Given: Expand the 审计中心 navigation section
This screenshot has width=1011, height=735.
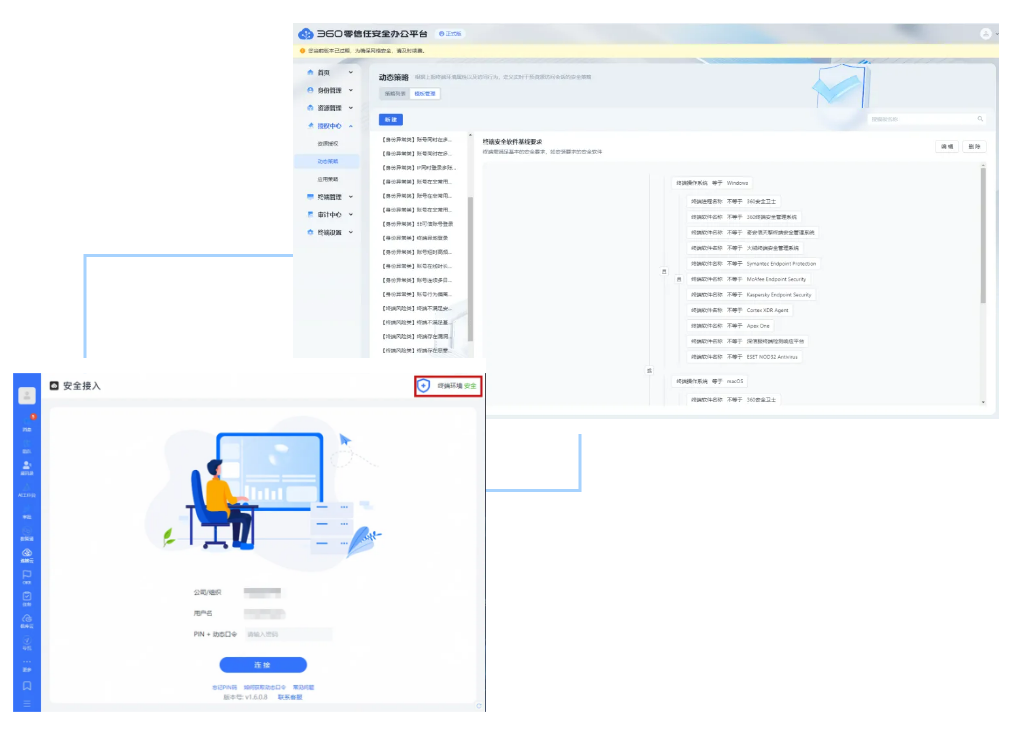Looking at the screenshot, I should click(330, 214).
